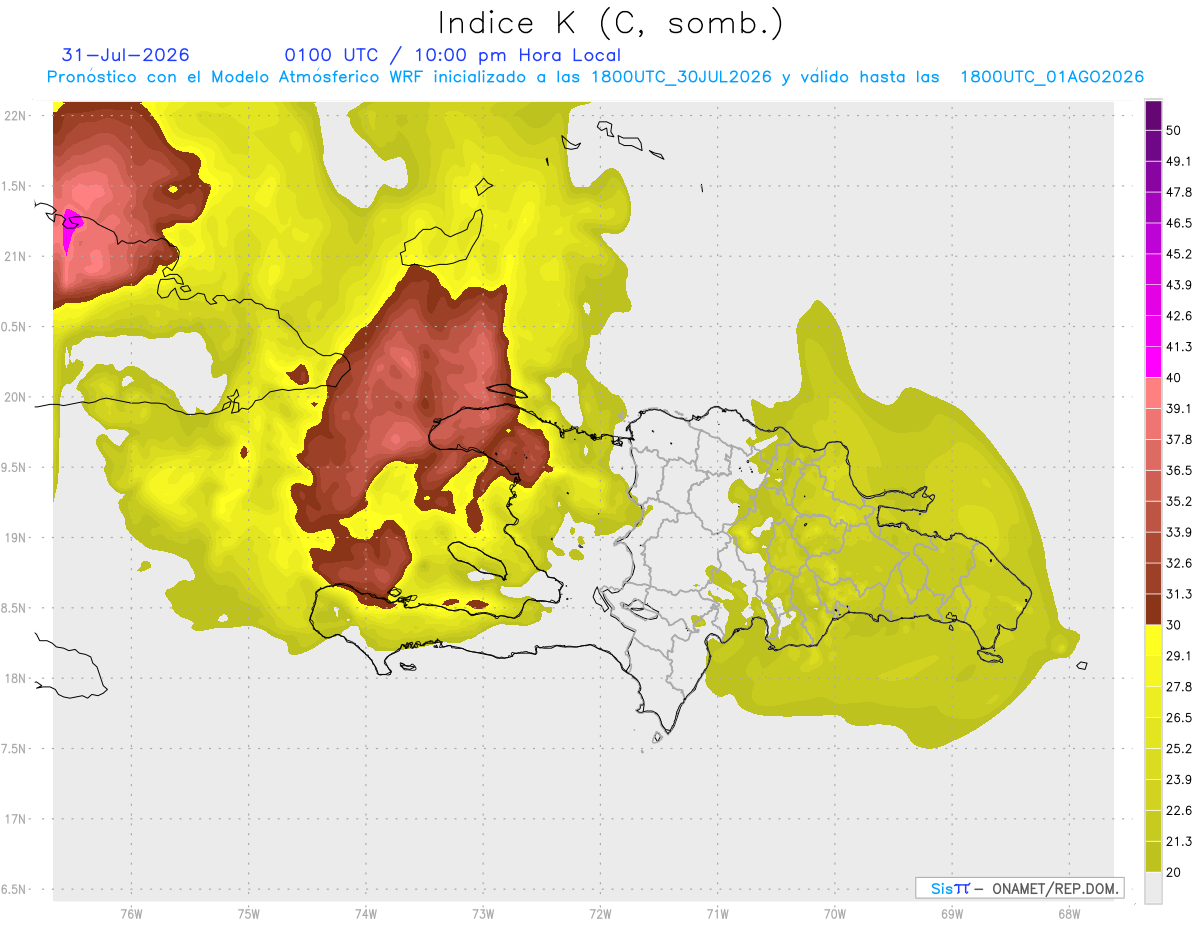Click the colorbar label '23.9'
This screenshot has width=1200, height=927.
[x=1179, y=779]
